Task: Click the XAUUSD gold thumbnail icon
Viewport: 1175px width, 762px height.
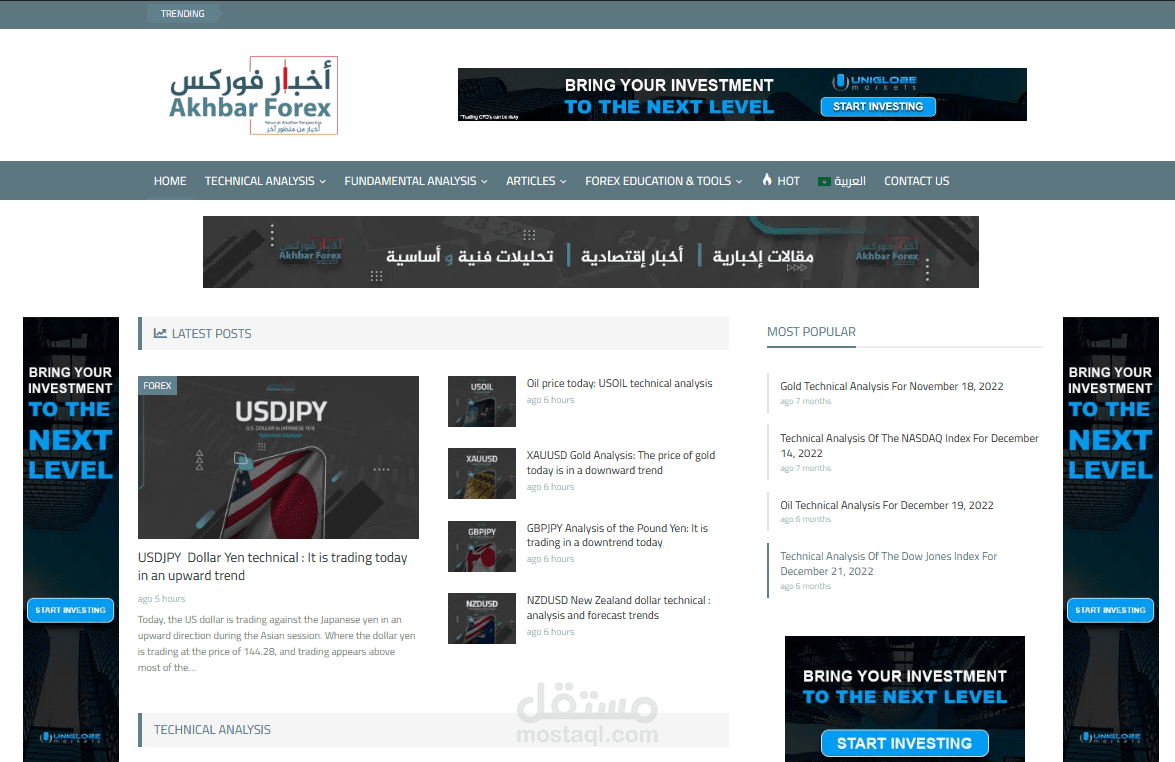Action: click(481, 473)
